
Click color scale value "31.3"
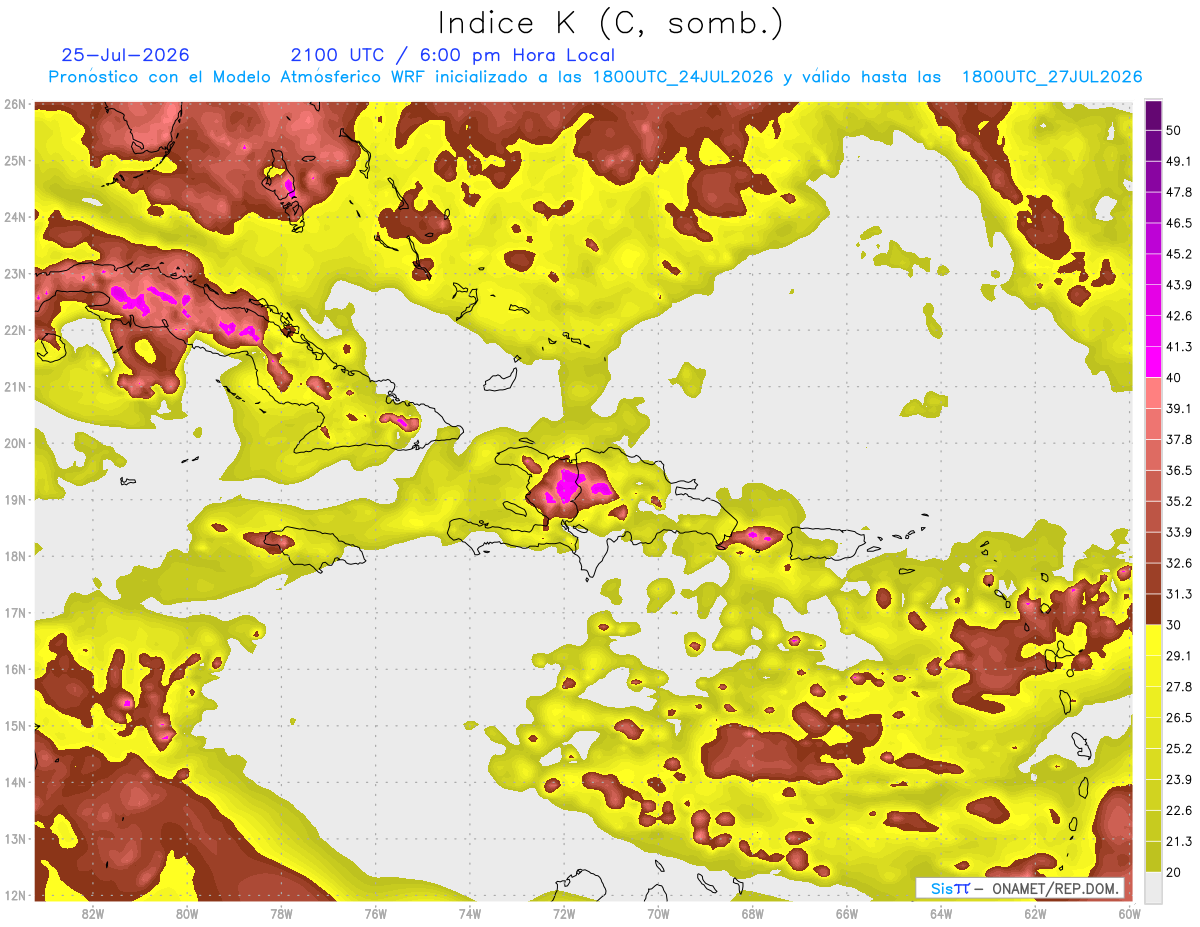coord(1180,594)
